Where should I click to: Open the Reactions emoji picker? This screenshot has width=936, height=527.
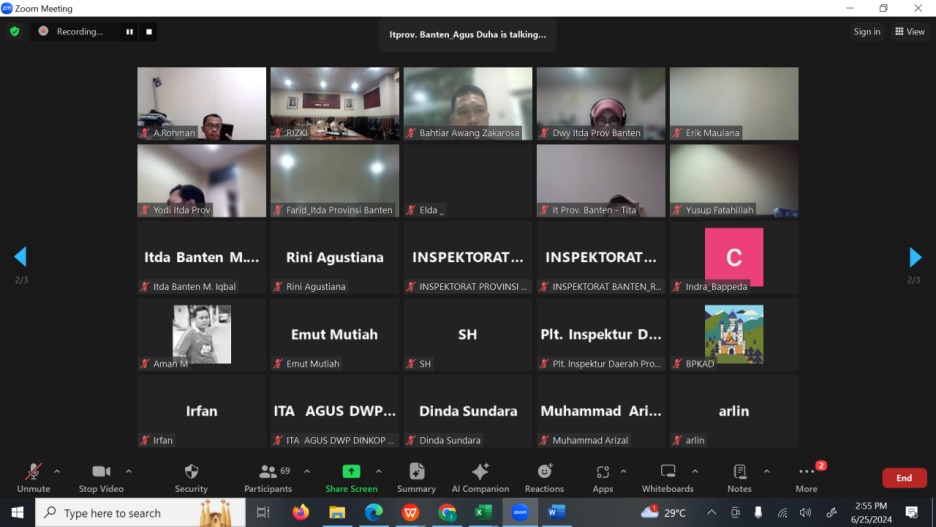(x=544, y=472)
